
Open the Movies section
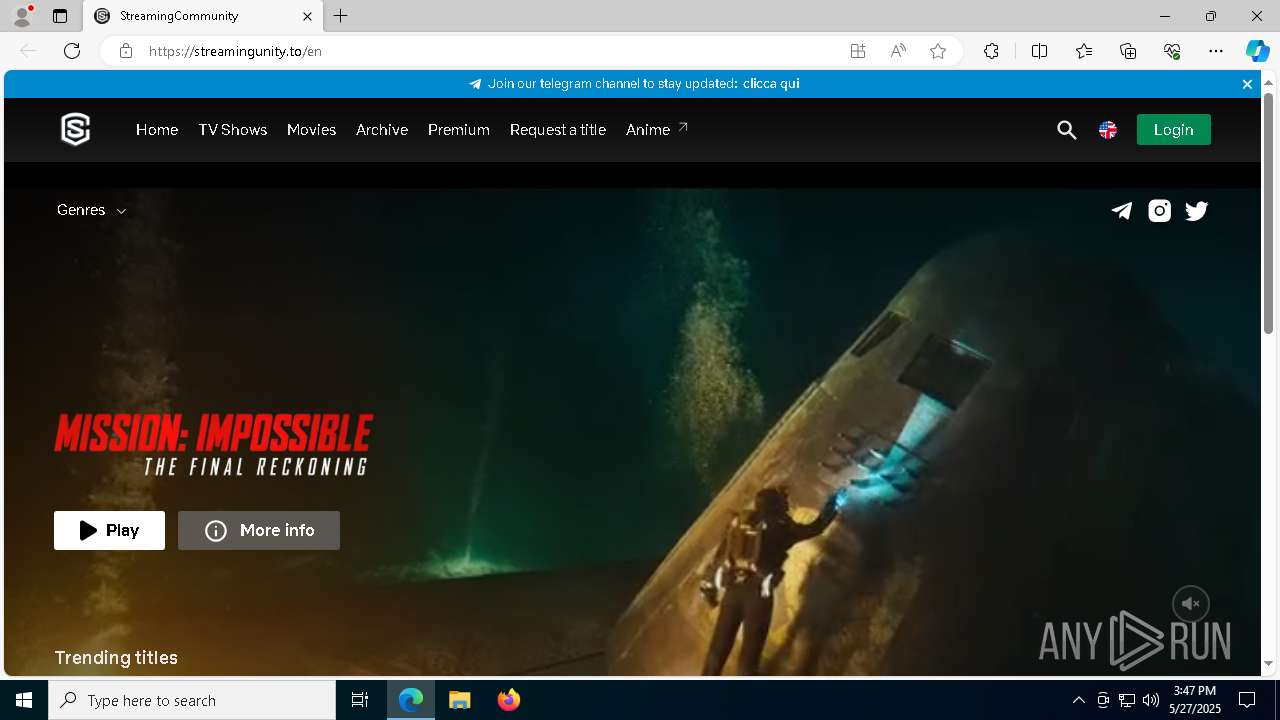pos(311,130)
